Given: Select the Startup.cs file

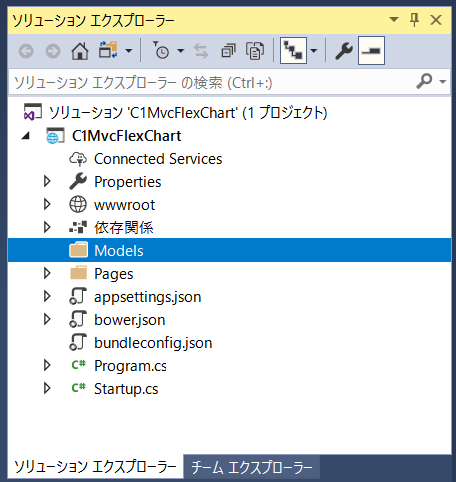Looking at the screenshot, I should coord(126,389).
